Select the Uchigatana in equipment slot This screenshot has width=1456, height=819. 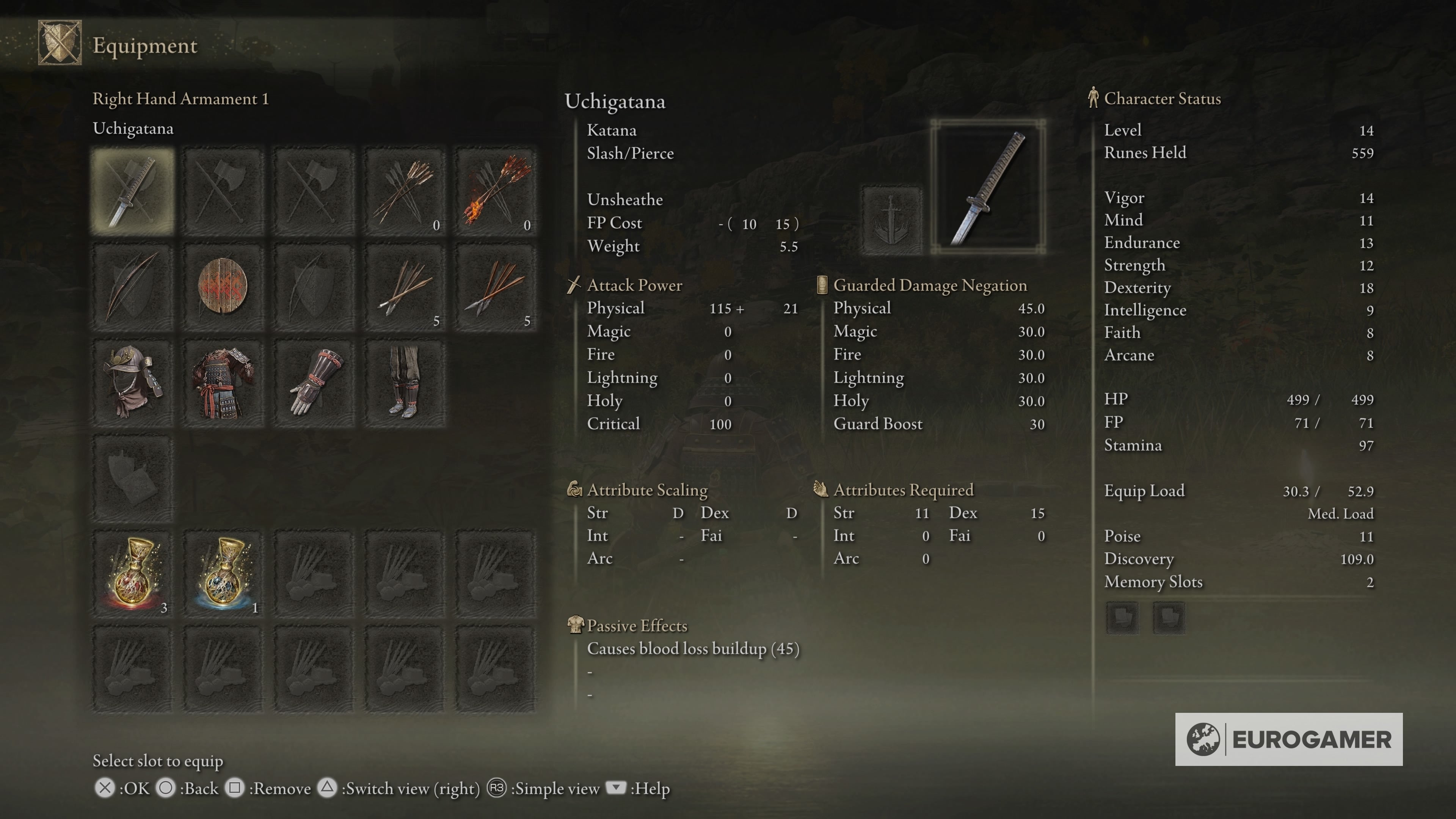133,189
